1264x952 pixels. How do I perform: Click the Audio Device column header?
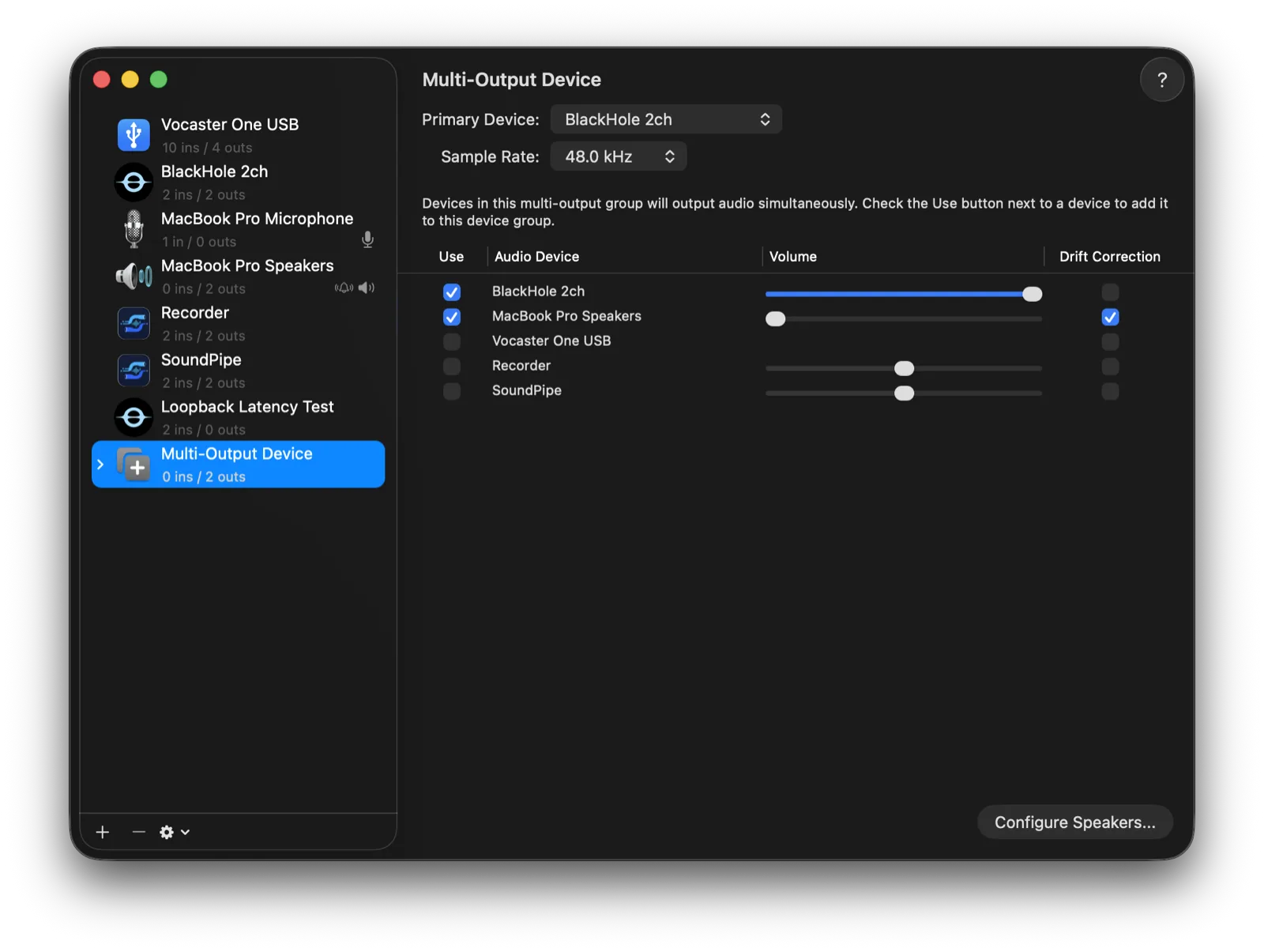[x=536, y=257]
